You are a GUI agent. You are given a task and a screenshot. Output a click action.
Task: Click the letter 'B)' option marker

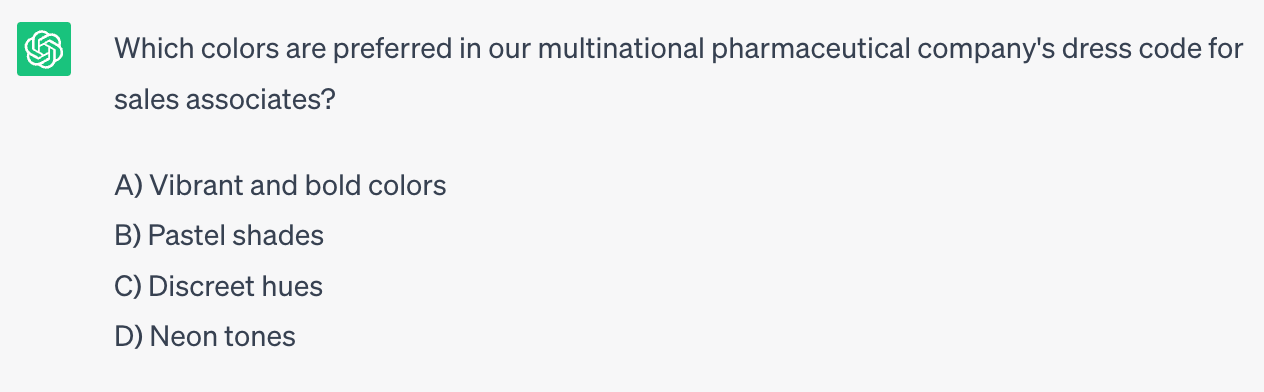[129, 236]
